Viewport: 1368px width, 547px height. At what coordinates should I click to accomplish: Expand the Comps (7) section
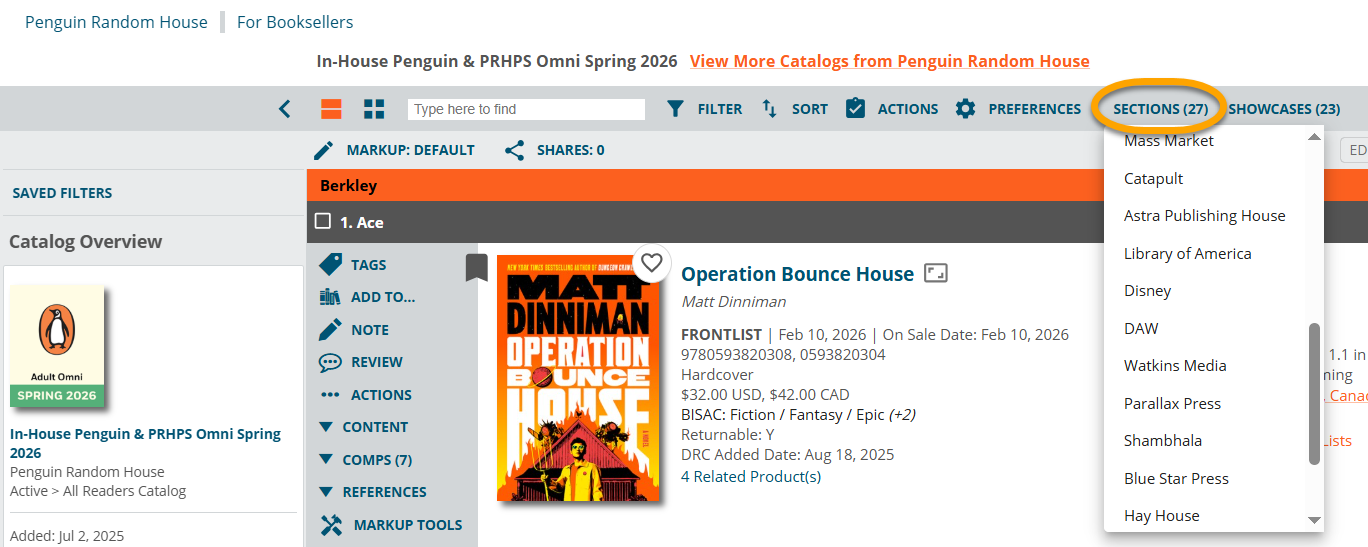[366, 460]
